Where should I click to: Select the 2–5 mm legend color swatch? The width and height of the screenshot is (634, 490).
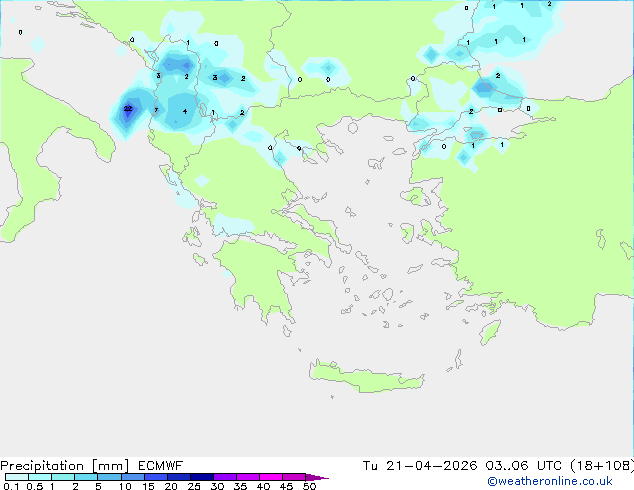point(86,477)
